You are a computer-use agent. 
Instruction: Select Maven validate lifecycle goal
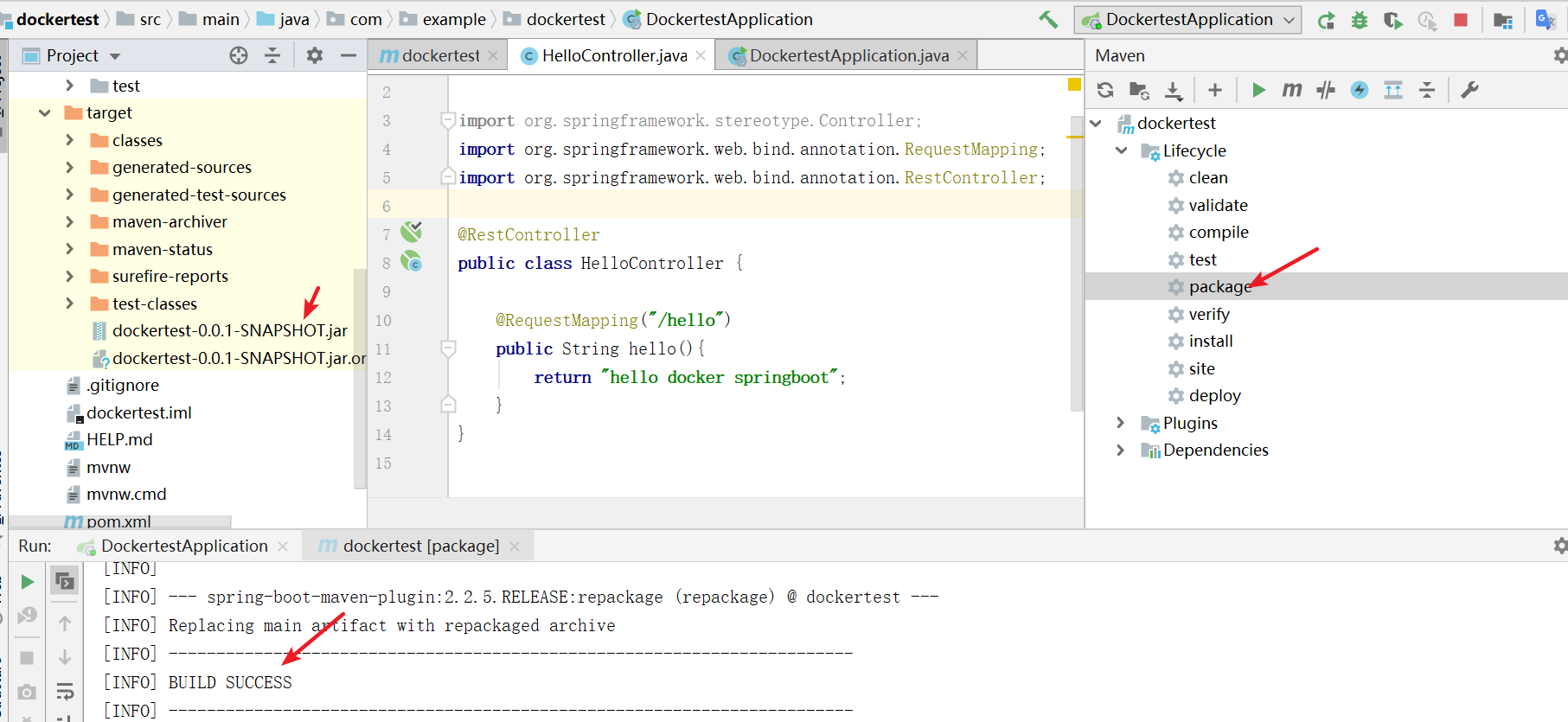tap(1218, 205)
